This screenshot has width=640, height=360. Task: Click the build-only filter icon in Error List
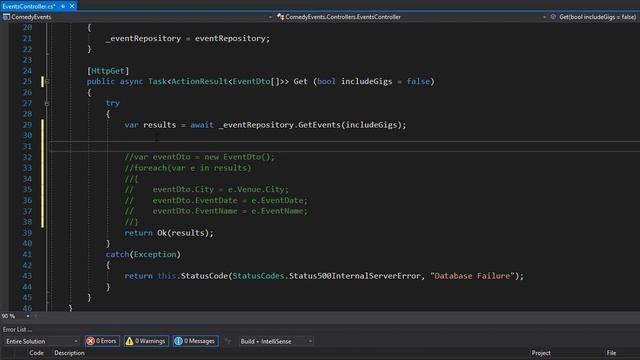(228, 341)
